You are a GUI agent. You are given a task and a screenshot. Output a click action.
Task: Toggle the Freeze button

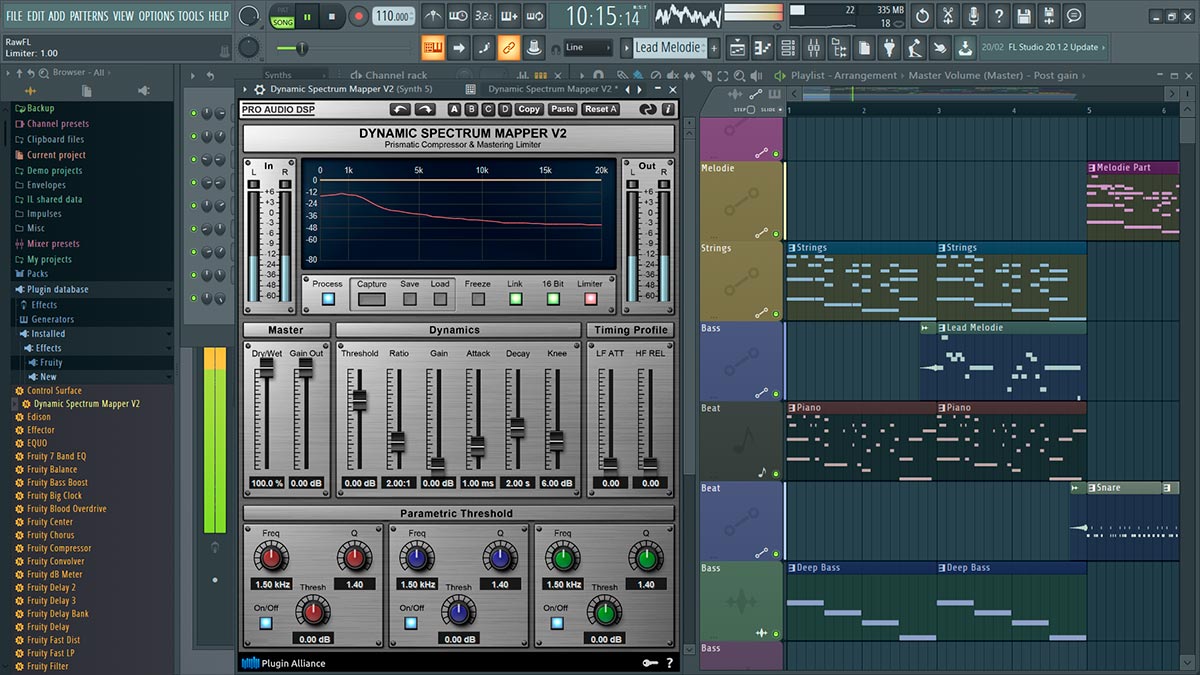coord(478,298)
